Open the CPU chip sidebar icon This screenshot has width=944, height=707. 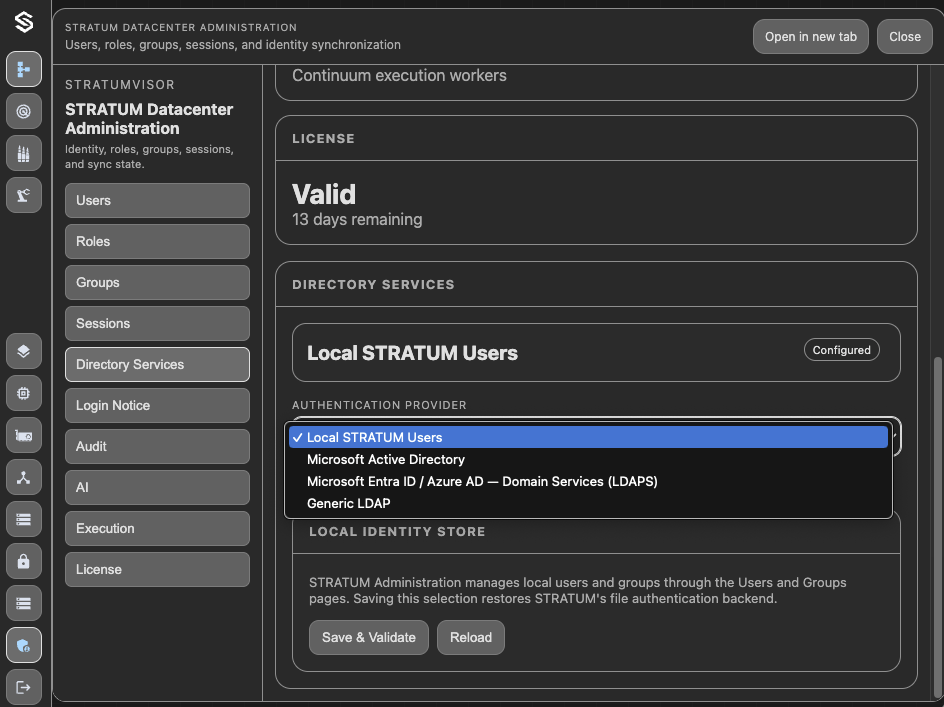coord(24,393)
